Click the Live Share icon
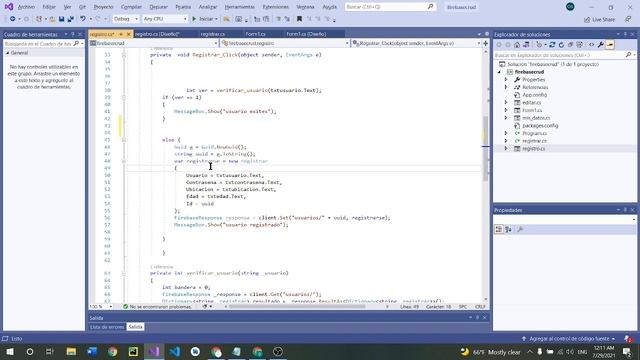The width and height of the screenshot is (640, 360). pos(587,20)
